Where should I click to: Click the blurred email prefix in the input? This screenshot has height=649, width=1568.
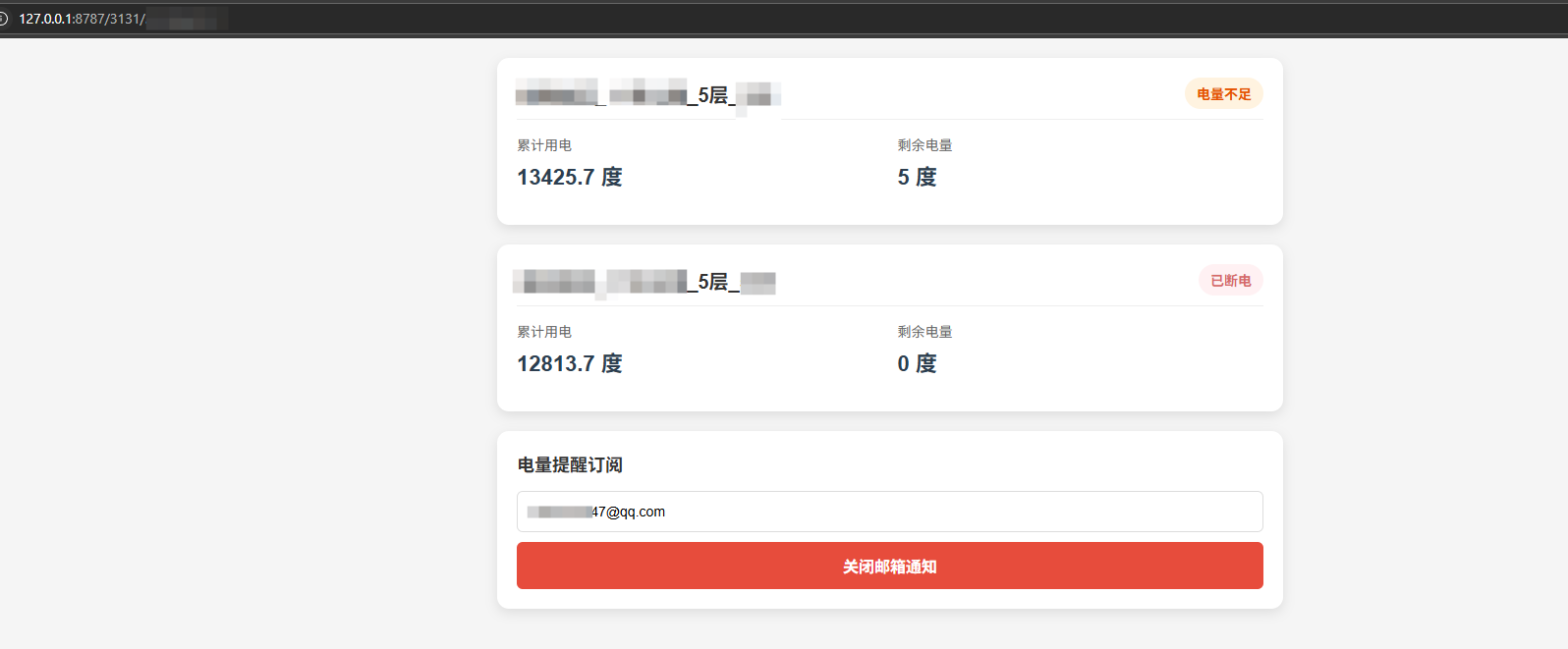coord(559,512)
